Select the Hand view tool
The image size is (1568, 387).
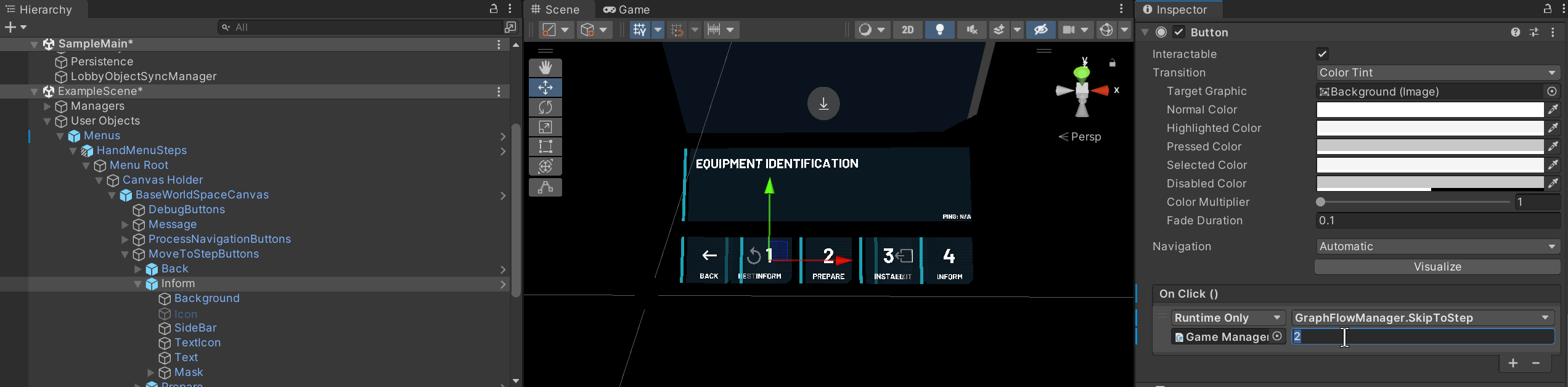(545, 68)
